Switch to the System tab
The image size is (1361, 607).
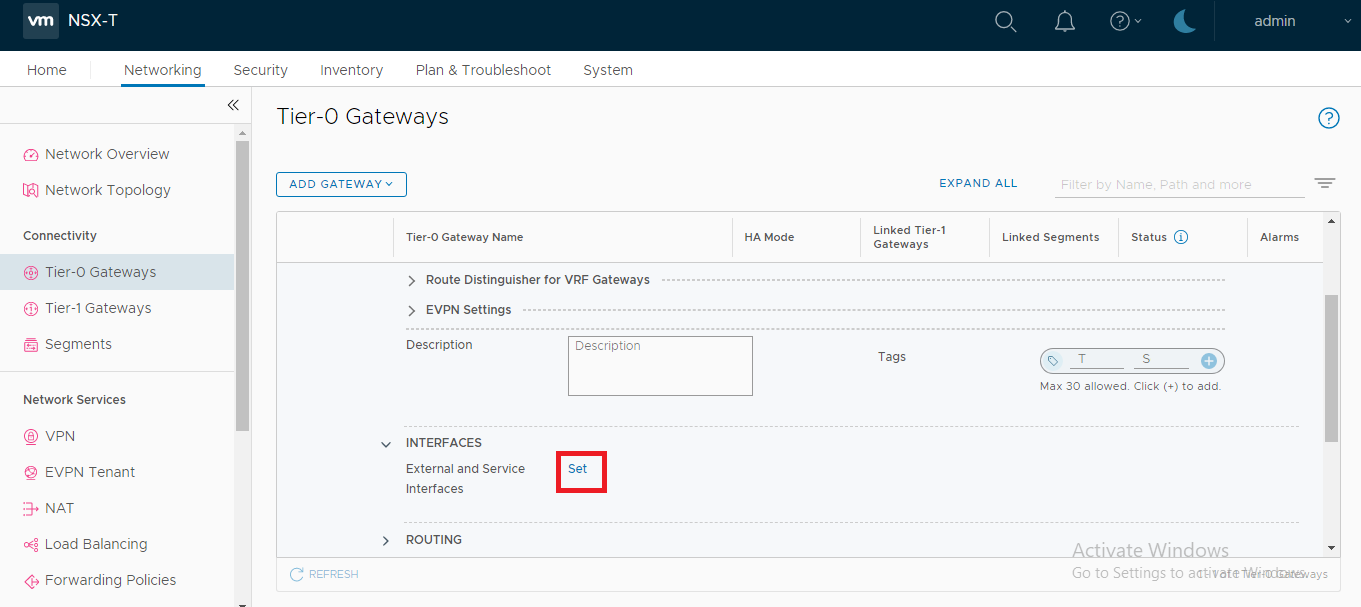tap(608, 70)
